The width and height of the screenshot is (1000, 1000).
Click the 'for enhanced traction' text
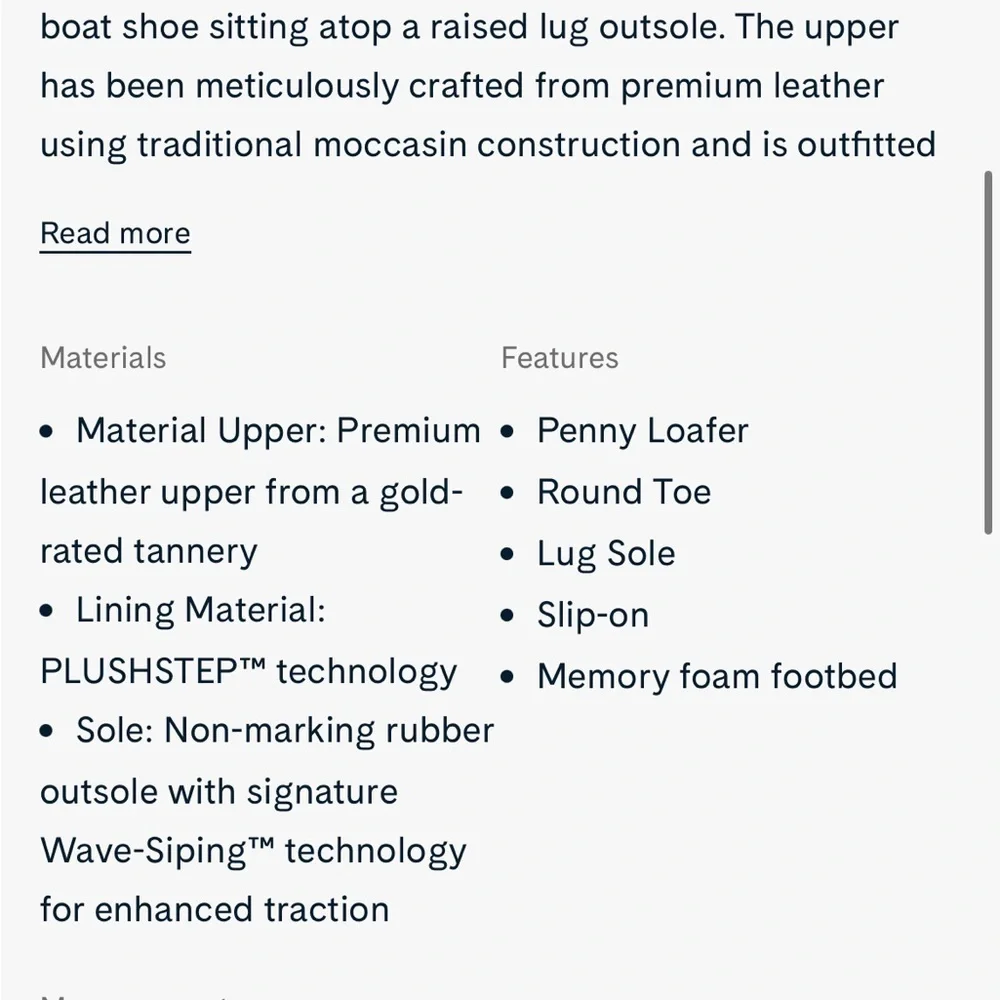[215, 909]
